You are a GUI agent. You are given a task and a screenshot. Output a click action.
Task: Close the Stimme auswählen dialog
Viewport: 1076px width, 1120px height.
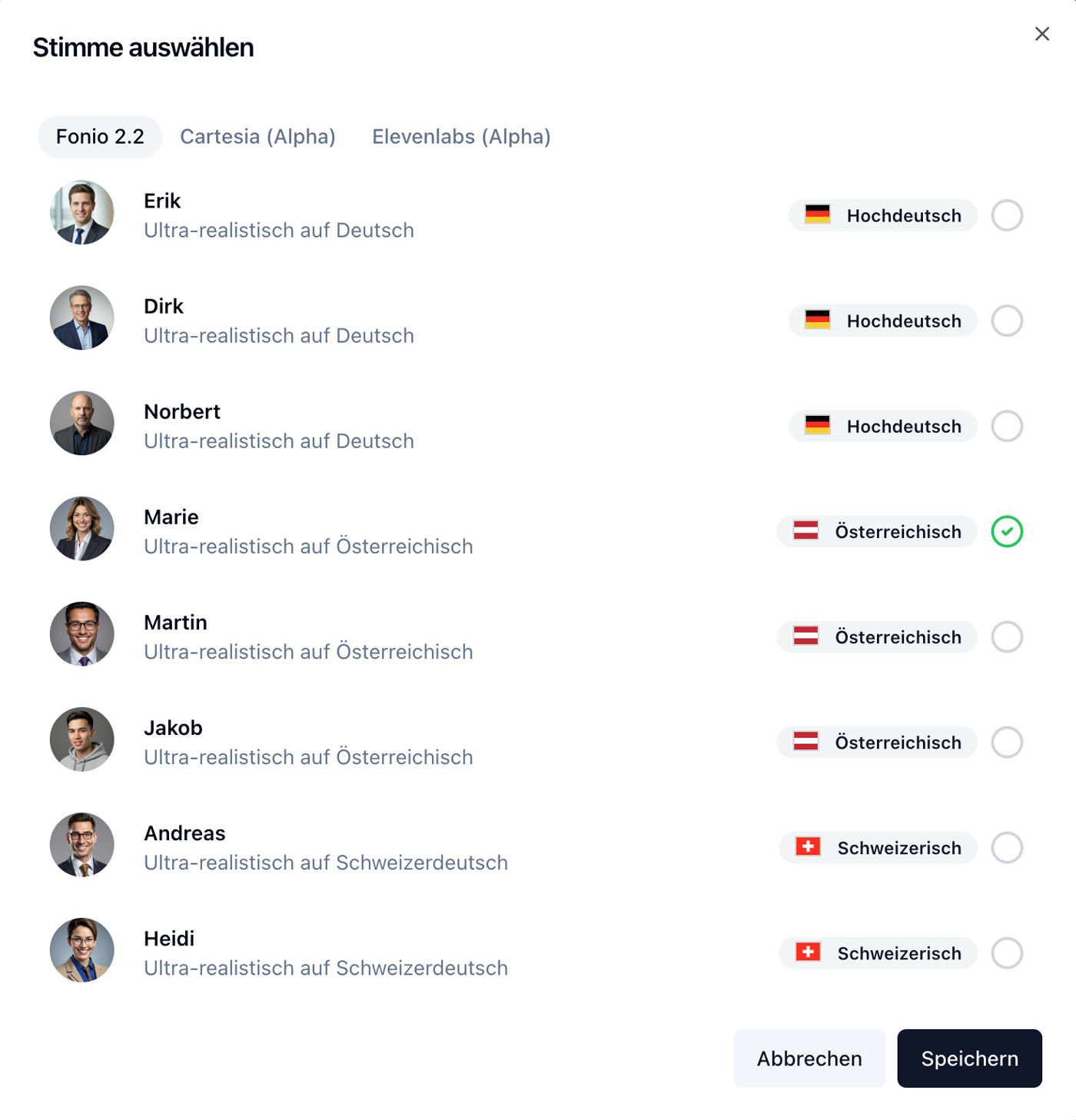click(1042, 34)
